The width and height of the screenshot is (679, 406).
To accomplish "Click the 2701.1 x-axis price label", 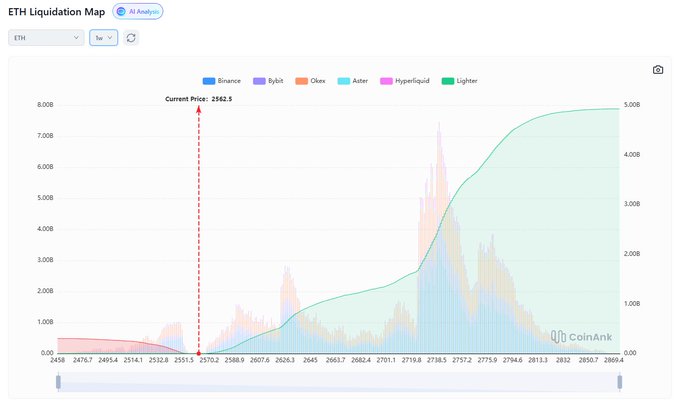I will pos(386,360).
